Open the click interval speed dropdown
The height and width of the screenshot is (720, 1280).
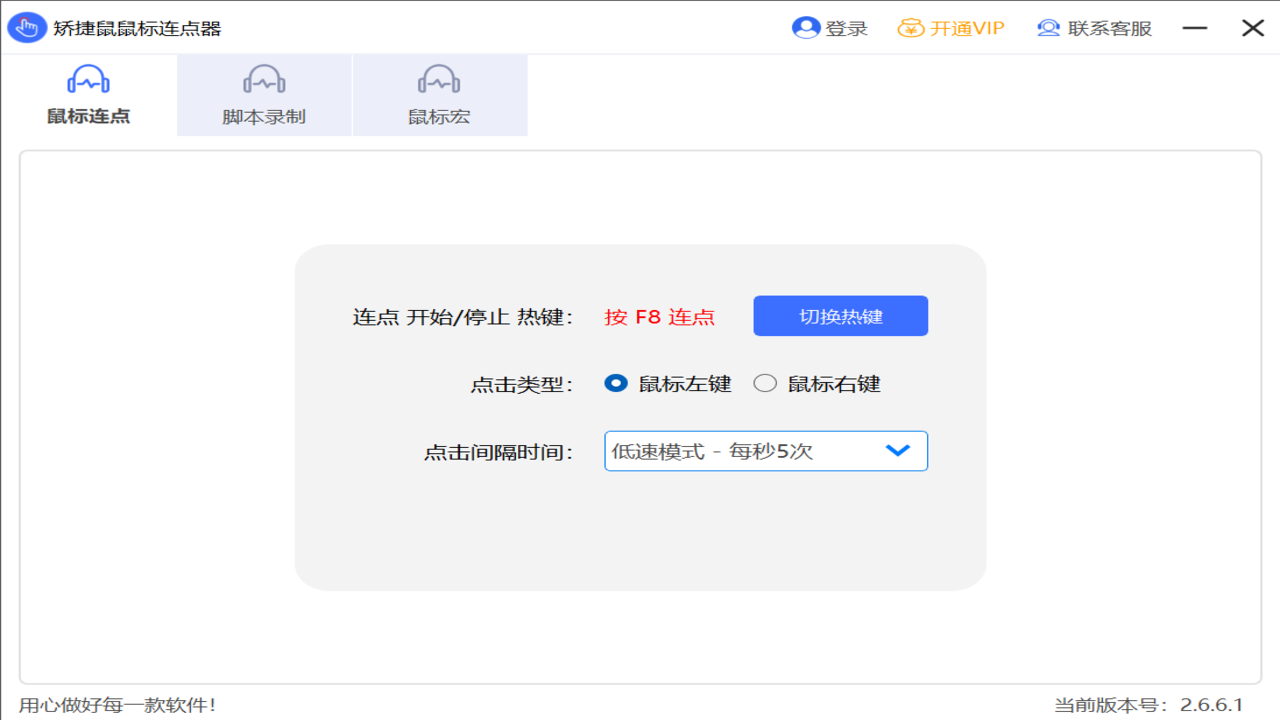(766, 451)
